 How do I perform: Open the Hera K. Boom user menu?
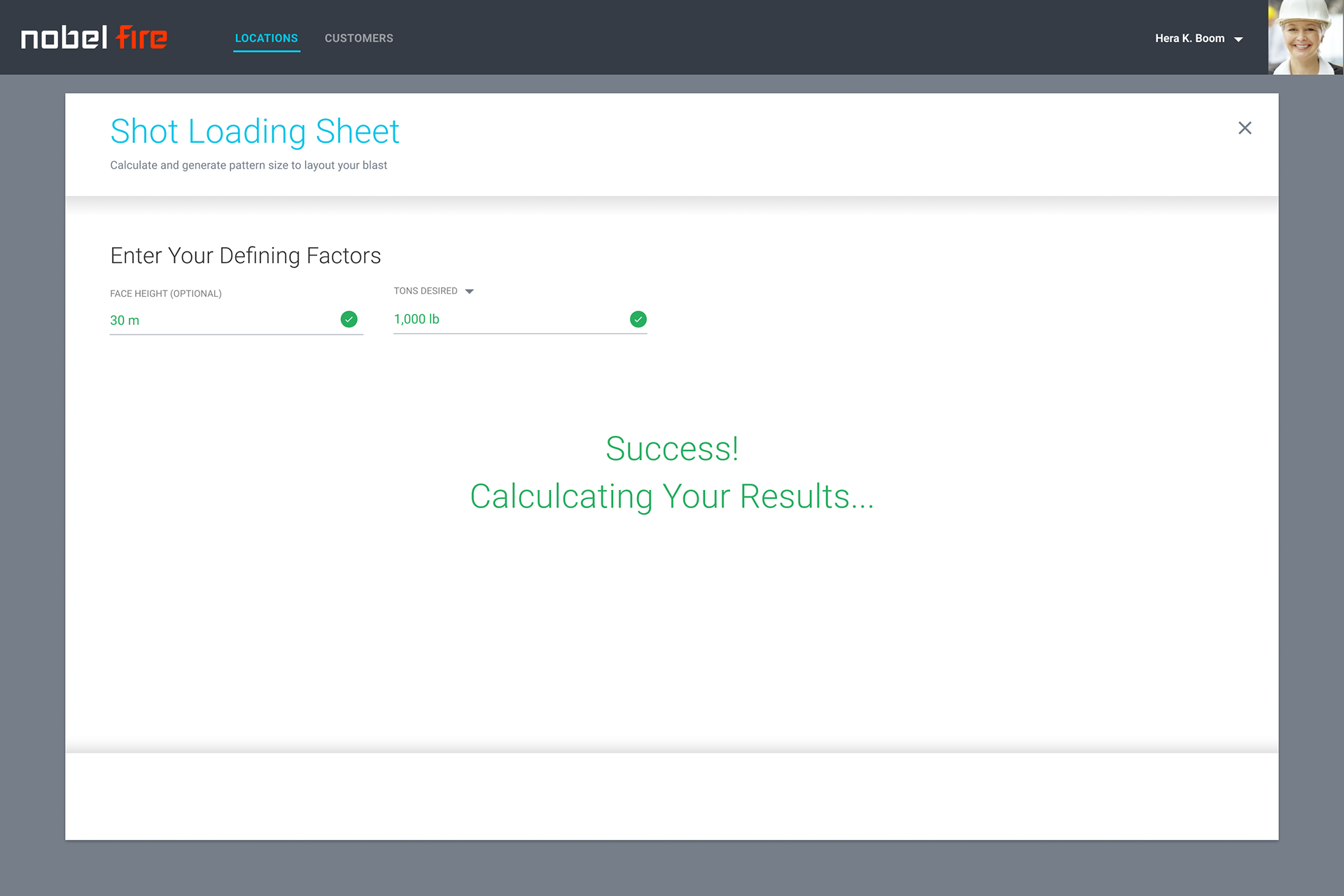click(x=1199, y=38)
